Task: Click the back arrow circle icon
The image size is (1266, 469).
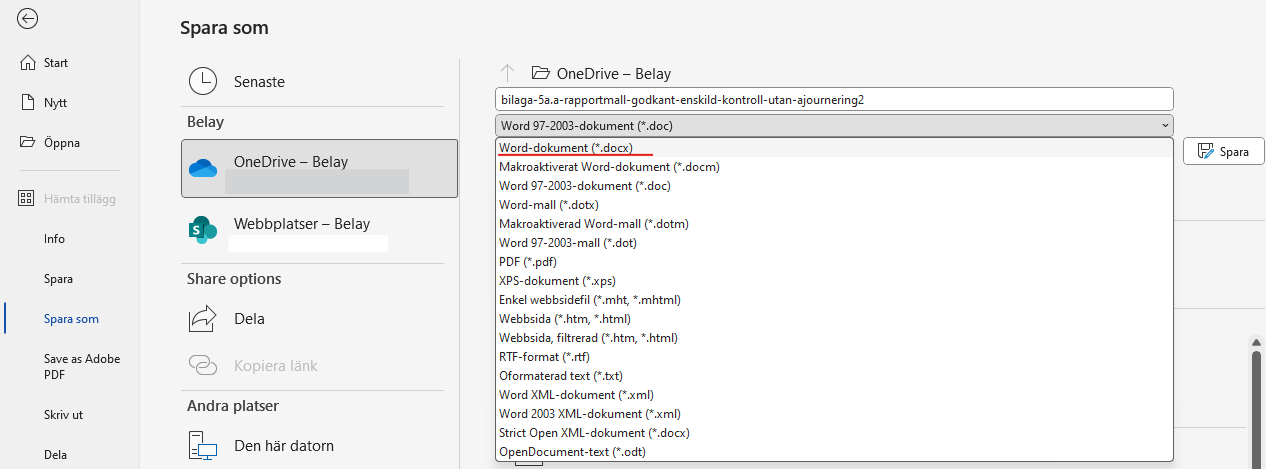Action: [x=28, y=18]
